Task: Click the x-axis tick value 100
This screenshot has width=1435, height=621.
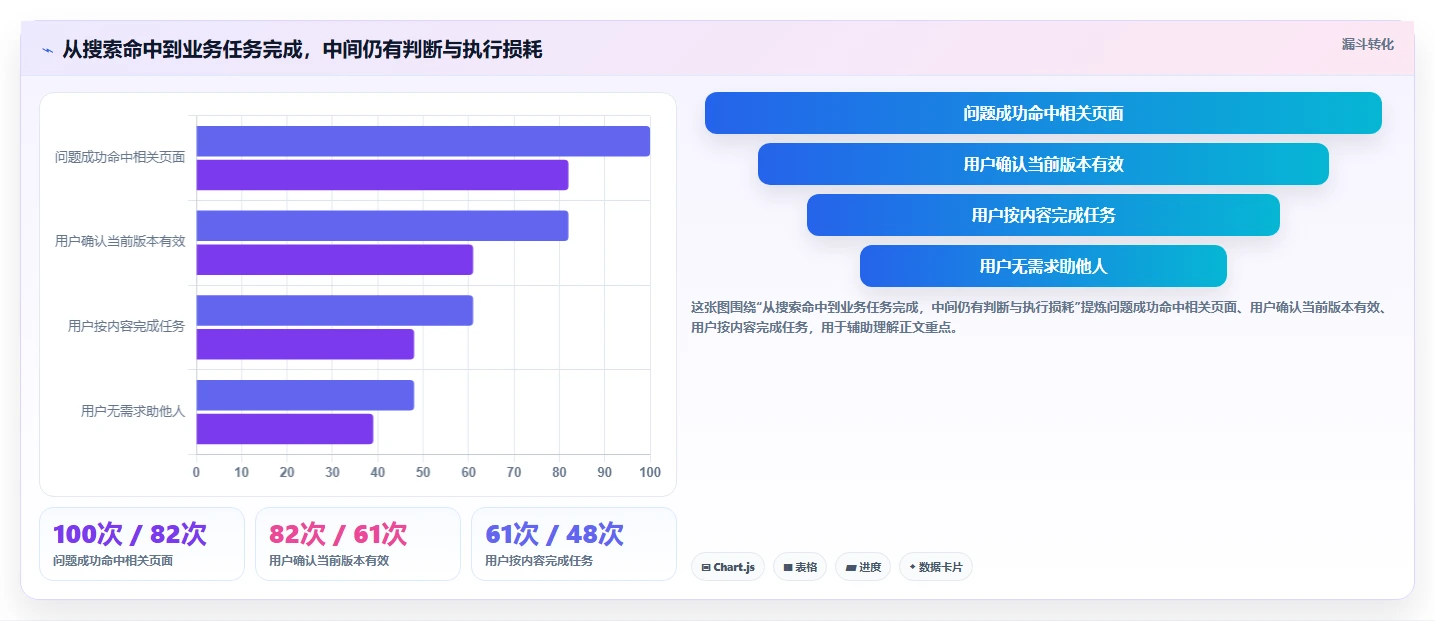Action: (x=650, y=472)
